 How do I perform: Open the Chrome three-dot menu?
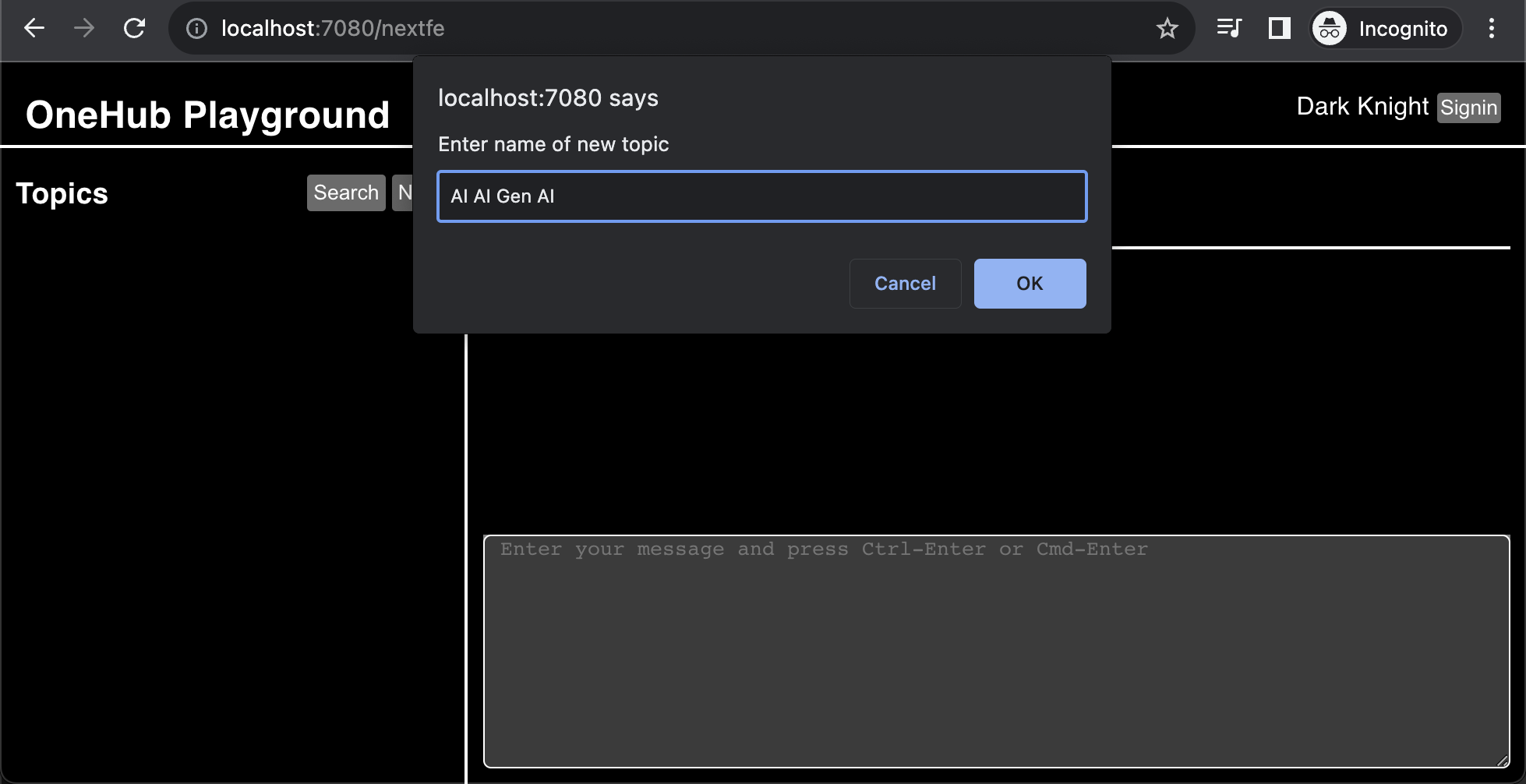(x=1491, y=29)
